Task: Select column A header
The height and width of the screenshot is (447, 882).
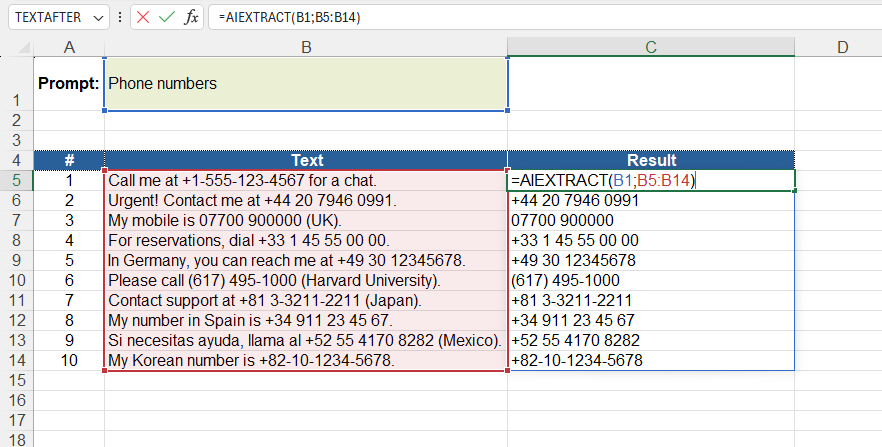Action: [x=69, y=47]
